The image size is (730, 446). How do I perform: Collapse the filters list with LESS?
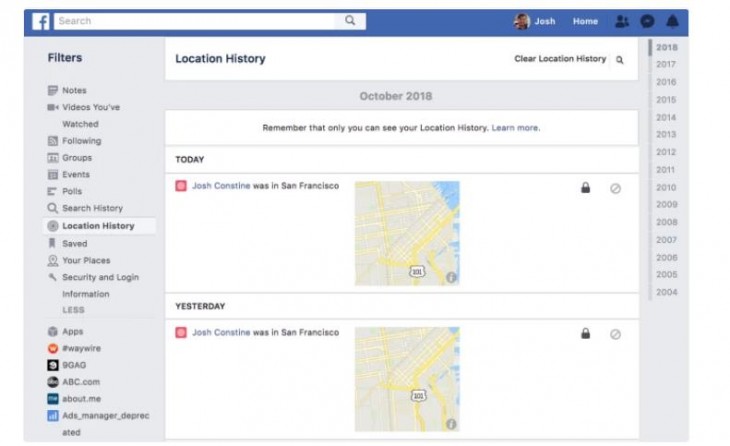[74, 310]
